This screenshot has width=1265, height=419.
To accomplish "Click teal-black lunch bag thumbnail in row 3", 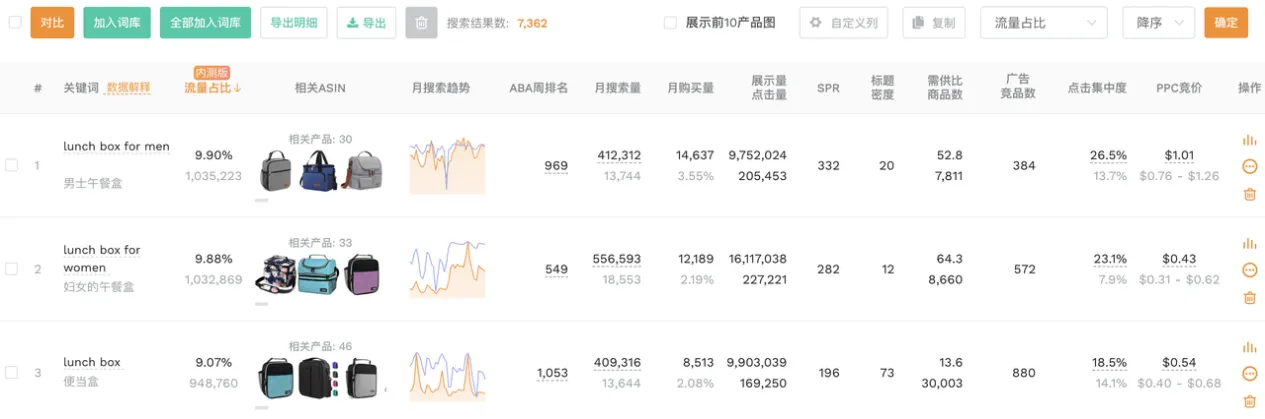I will [x=277, y=379].
